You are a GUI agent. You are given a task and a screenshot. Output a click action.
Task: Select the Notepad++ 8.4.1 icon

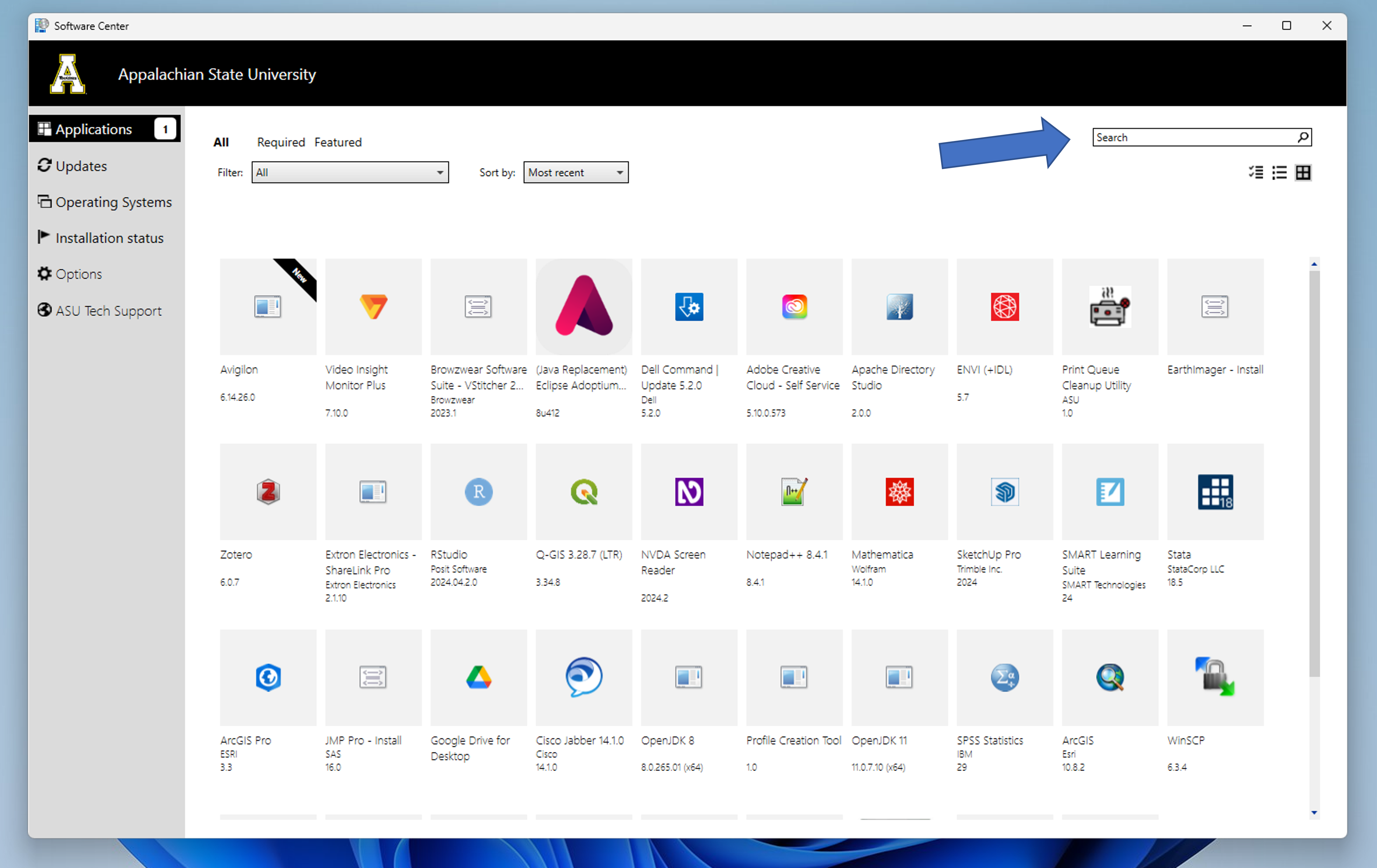coord(794,492)
